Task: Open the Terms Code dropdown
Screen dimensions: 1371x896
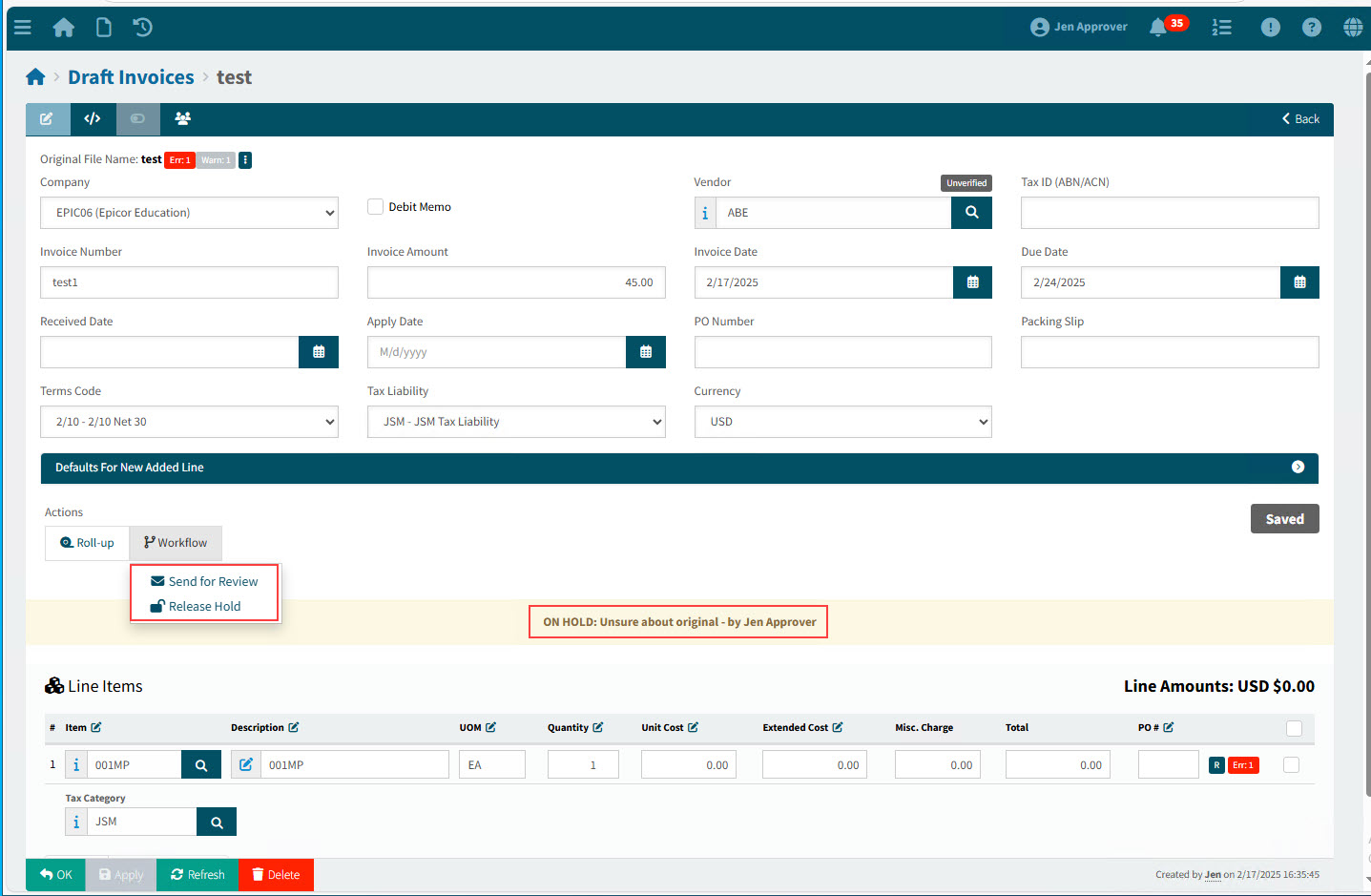Action: click(189, 422)
